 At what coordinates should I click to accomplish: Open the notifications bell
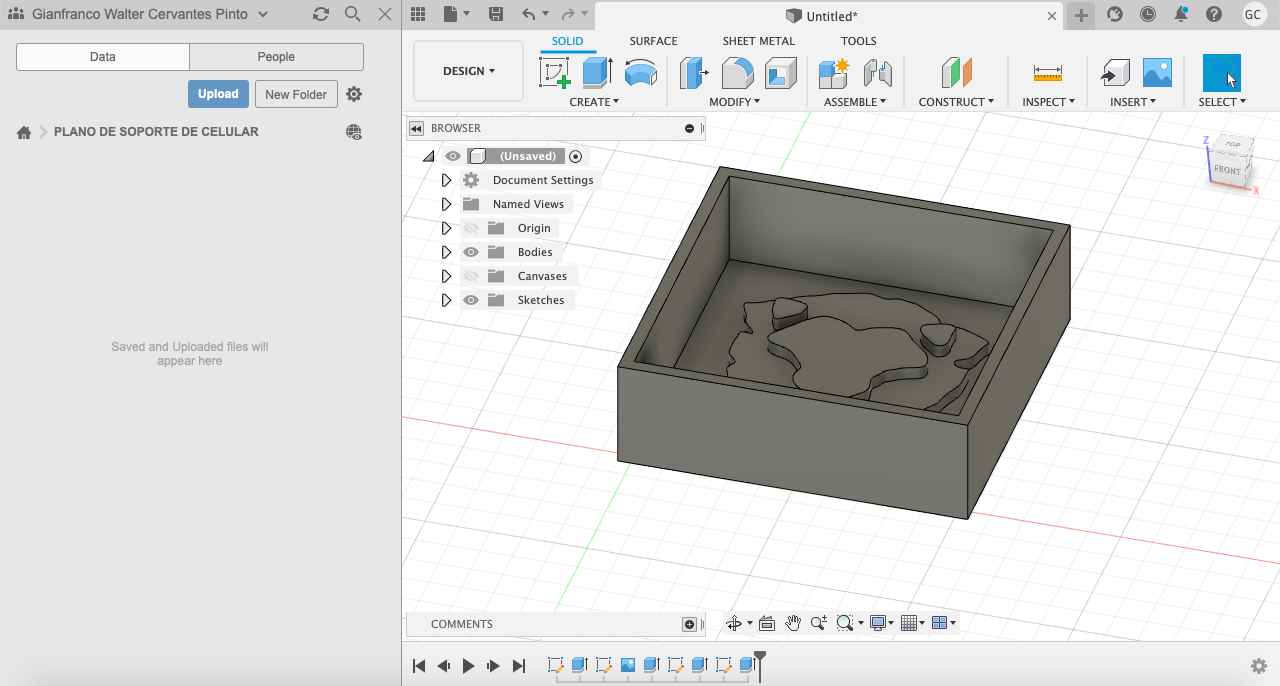coord(1181,14)
